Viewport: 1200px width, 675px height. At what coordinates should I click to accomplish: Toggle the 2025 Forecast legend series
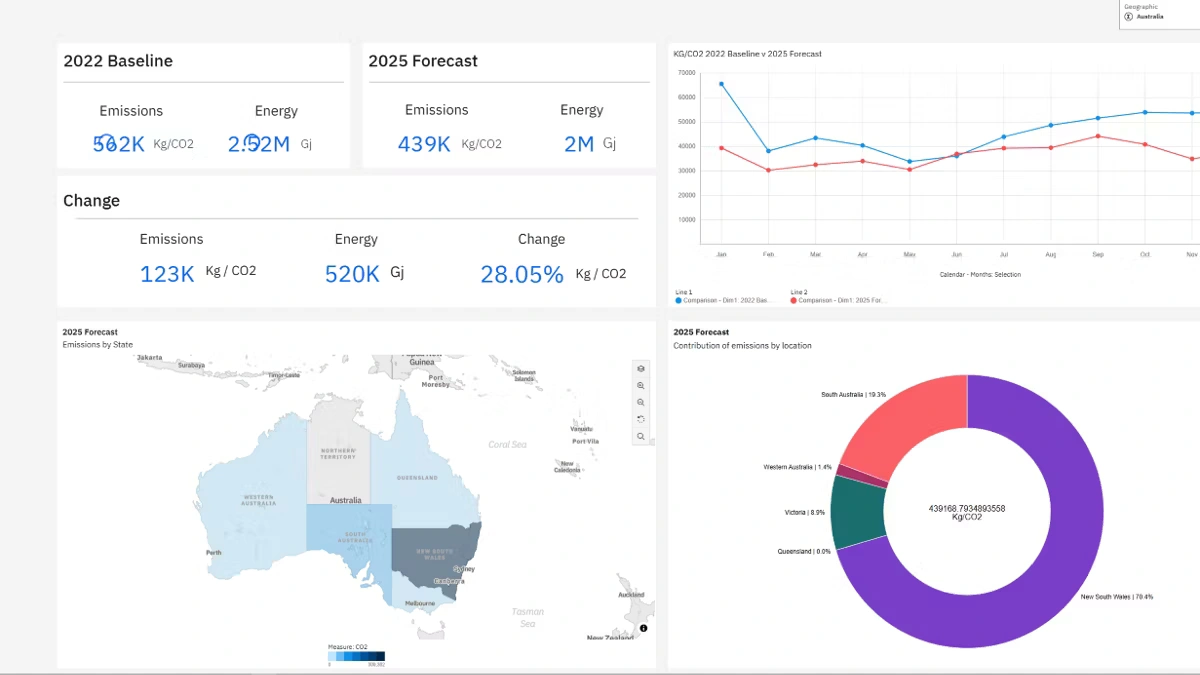794,300
